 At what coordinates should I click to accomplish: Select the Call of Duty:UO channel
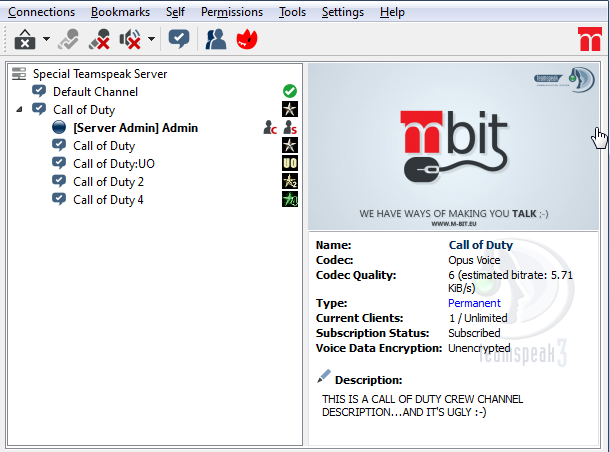[x=114, y=164]
